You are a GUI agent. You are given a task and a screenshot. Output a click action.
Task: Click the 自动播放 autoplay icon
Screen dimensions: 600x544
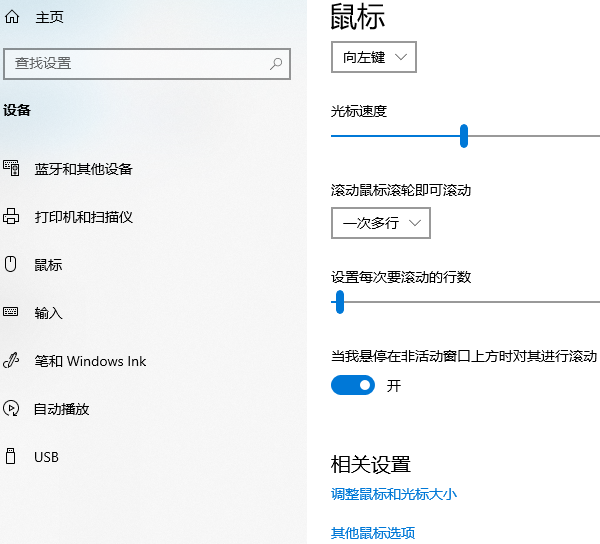(11, 408)
